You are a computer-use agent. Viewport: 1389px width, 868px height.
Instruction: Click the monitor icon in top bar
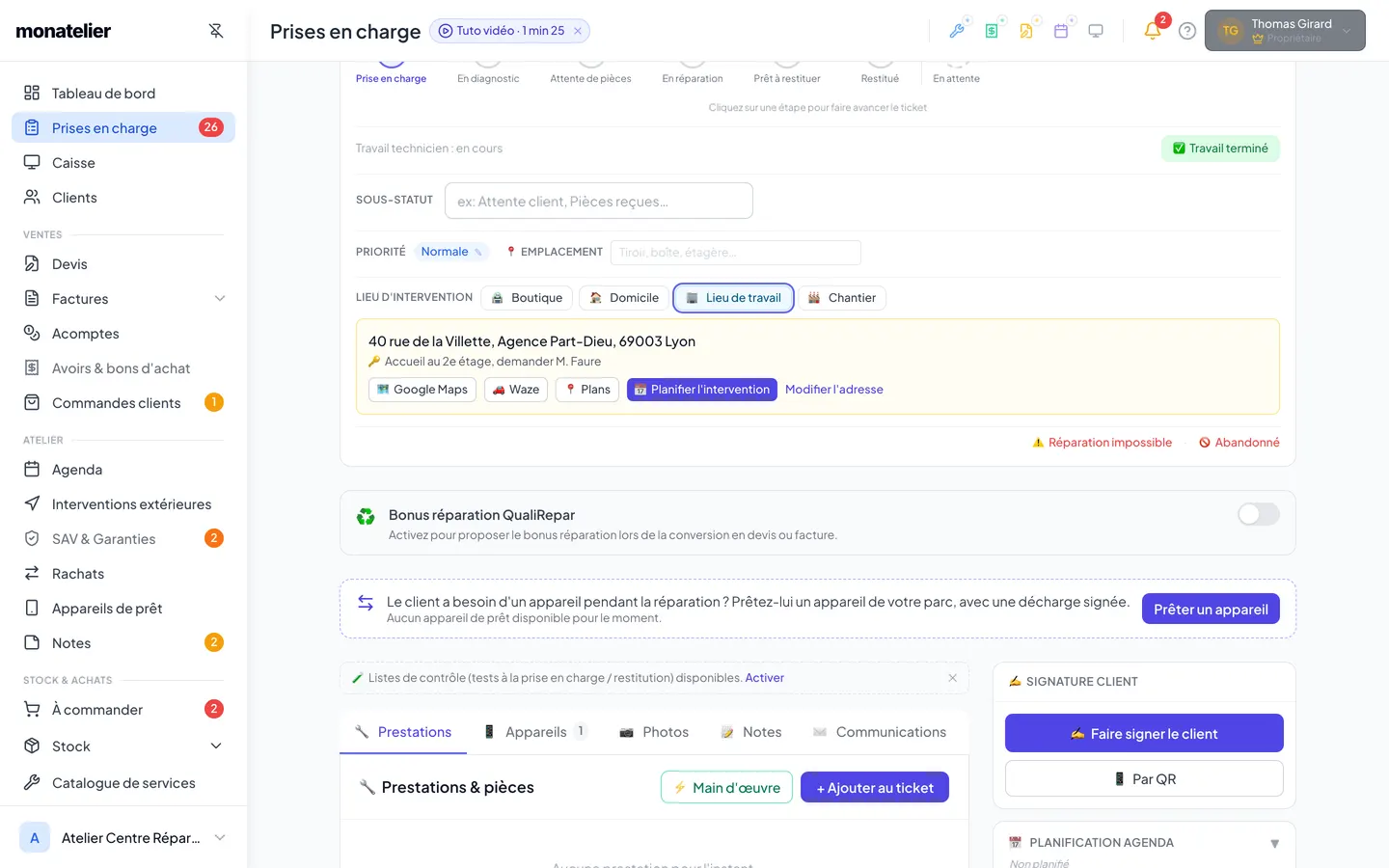pyautogui.click(x=1096, y=31)
